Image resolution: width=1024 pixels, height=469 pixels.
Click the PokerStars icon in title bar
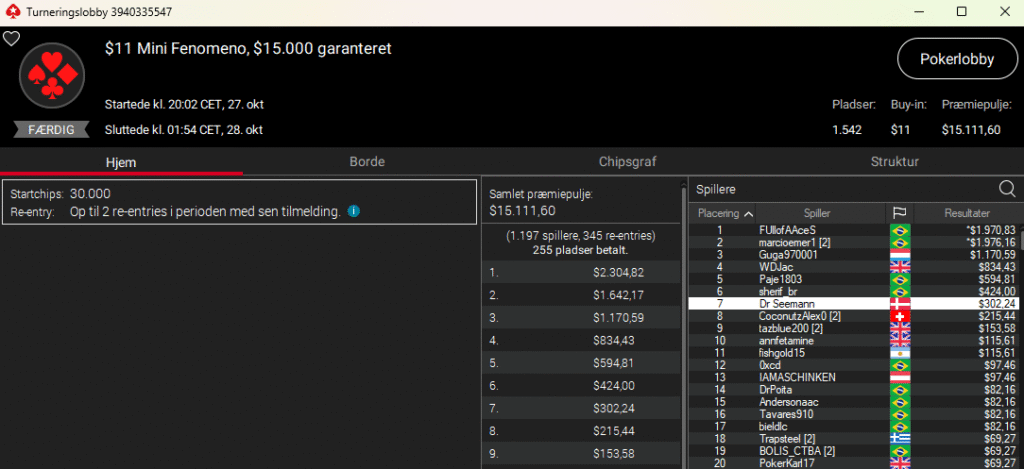[x=12, y=11]
